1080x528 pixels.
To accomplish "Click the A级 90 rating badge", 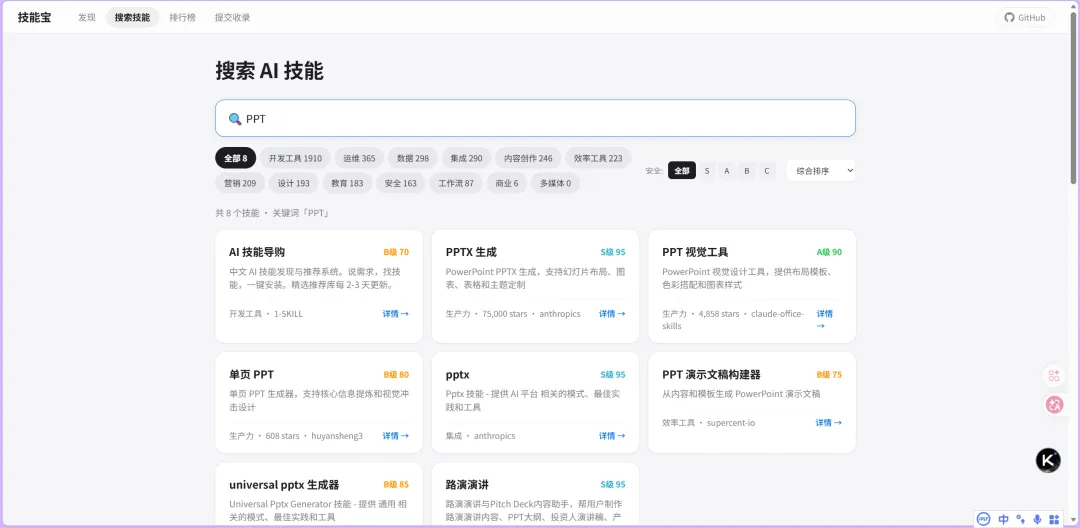I will tap(829, 252).
